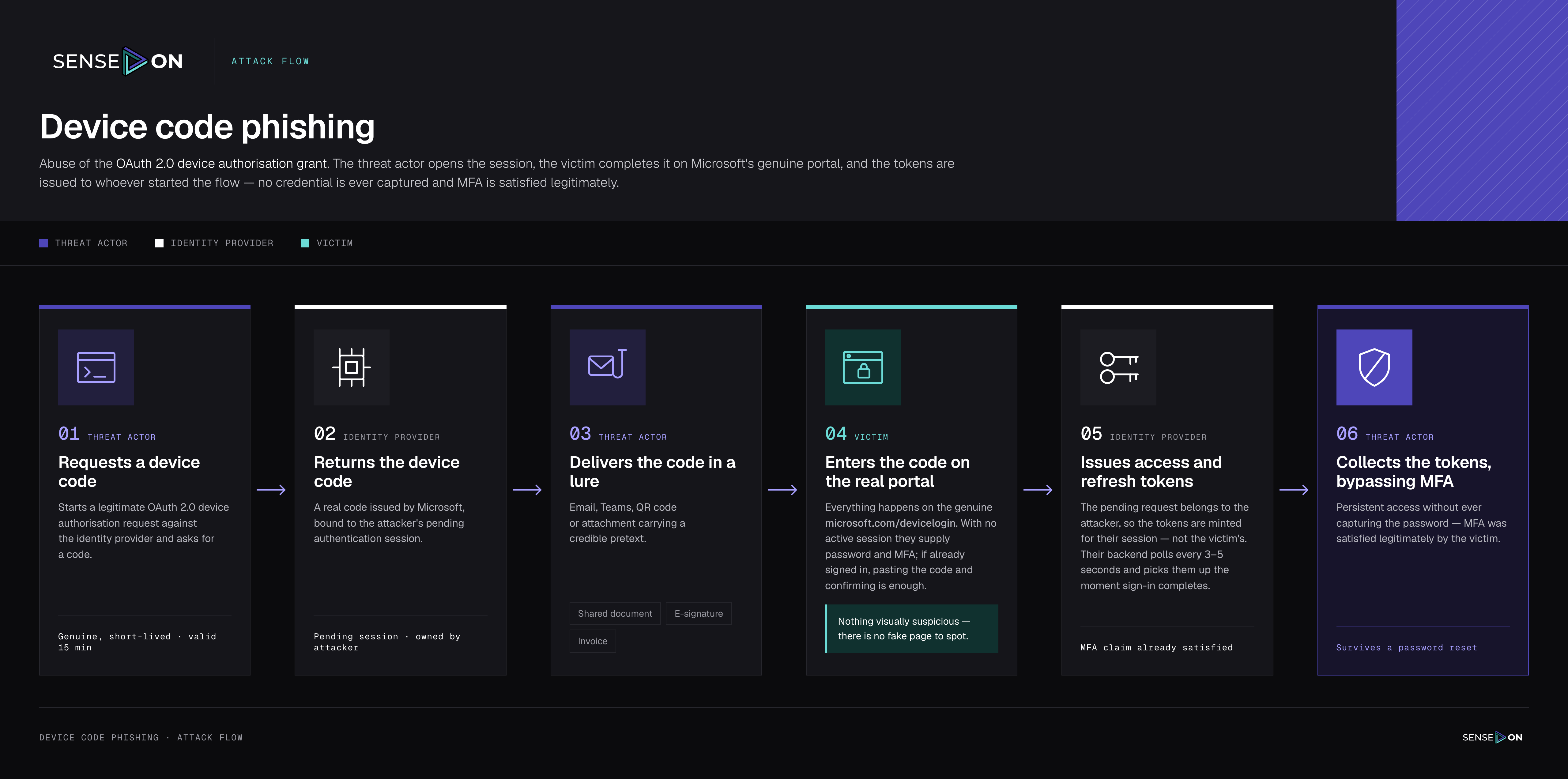Image resolution: width=1568 pixels, height=779 pixels.
Task: Click the step number 06
Action: [x=1347, y=433]
